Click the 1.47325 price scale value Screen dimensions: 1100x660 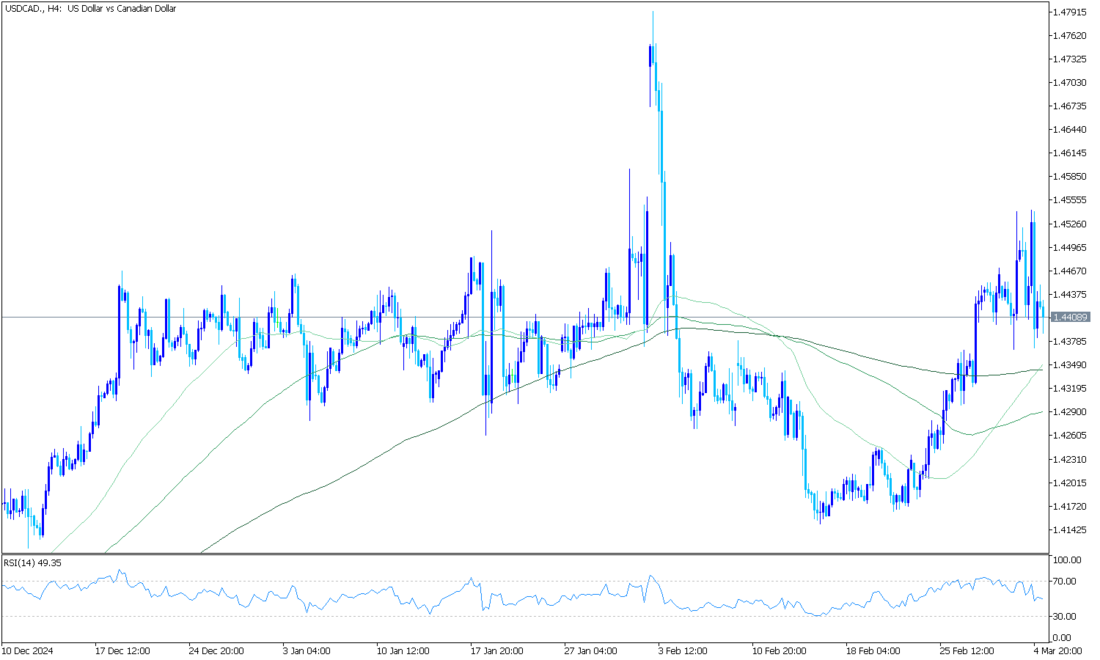[x=1069, y=59]
